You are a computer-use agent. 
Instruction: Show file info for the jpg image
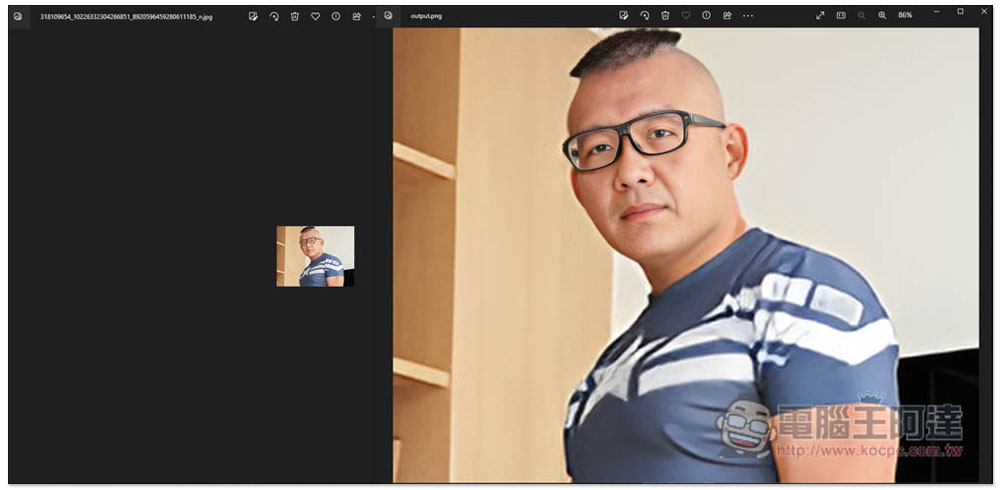pyautogui.click(x=335, y=16)
